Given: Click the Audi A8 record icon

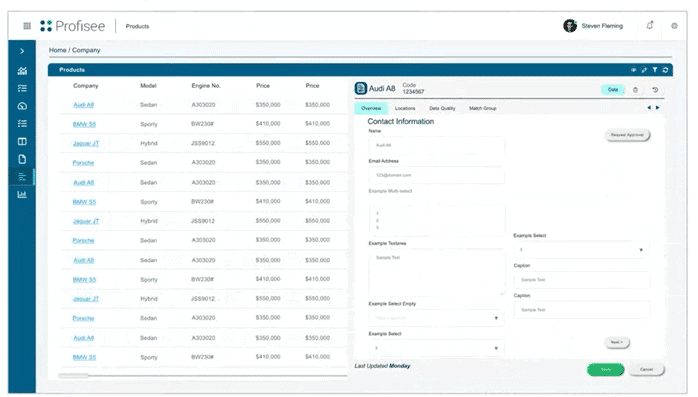Looking at the screenshot, I should point(361,88).
